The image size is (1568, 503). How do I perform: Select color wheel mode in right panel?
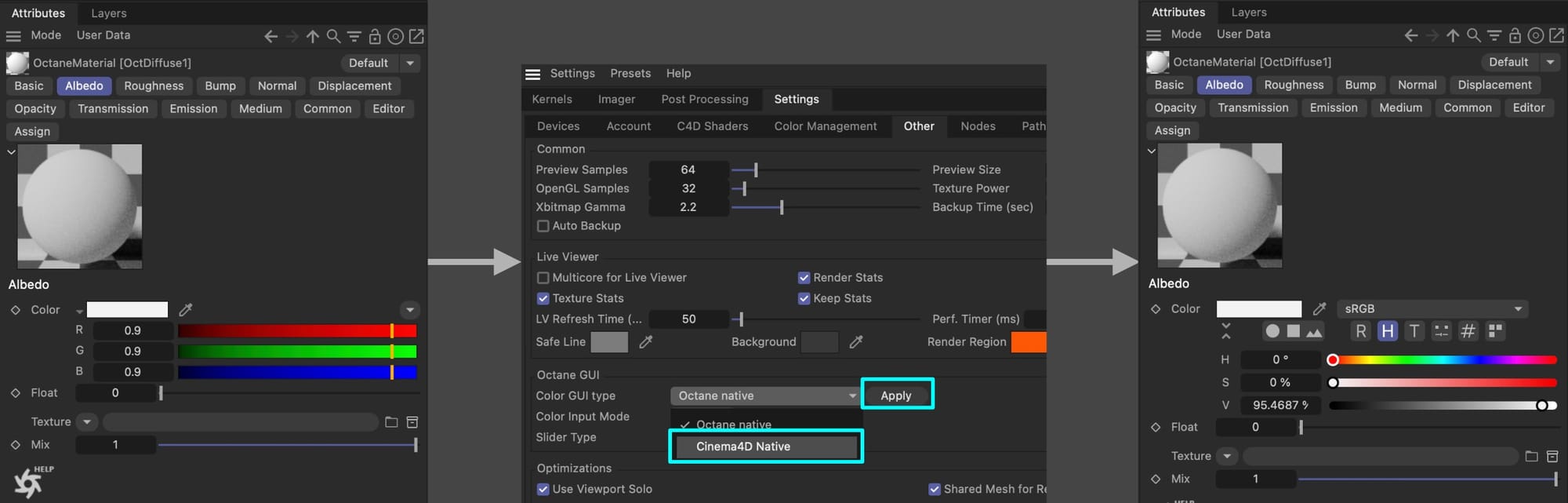(1272, 332)
